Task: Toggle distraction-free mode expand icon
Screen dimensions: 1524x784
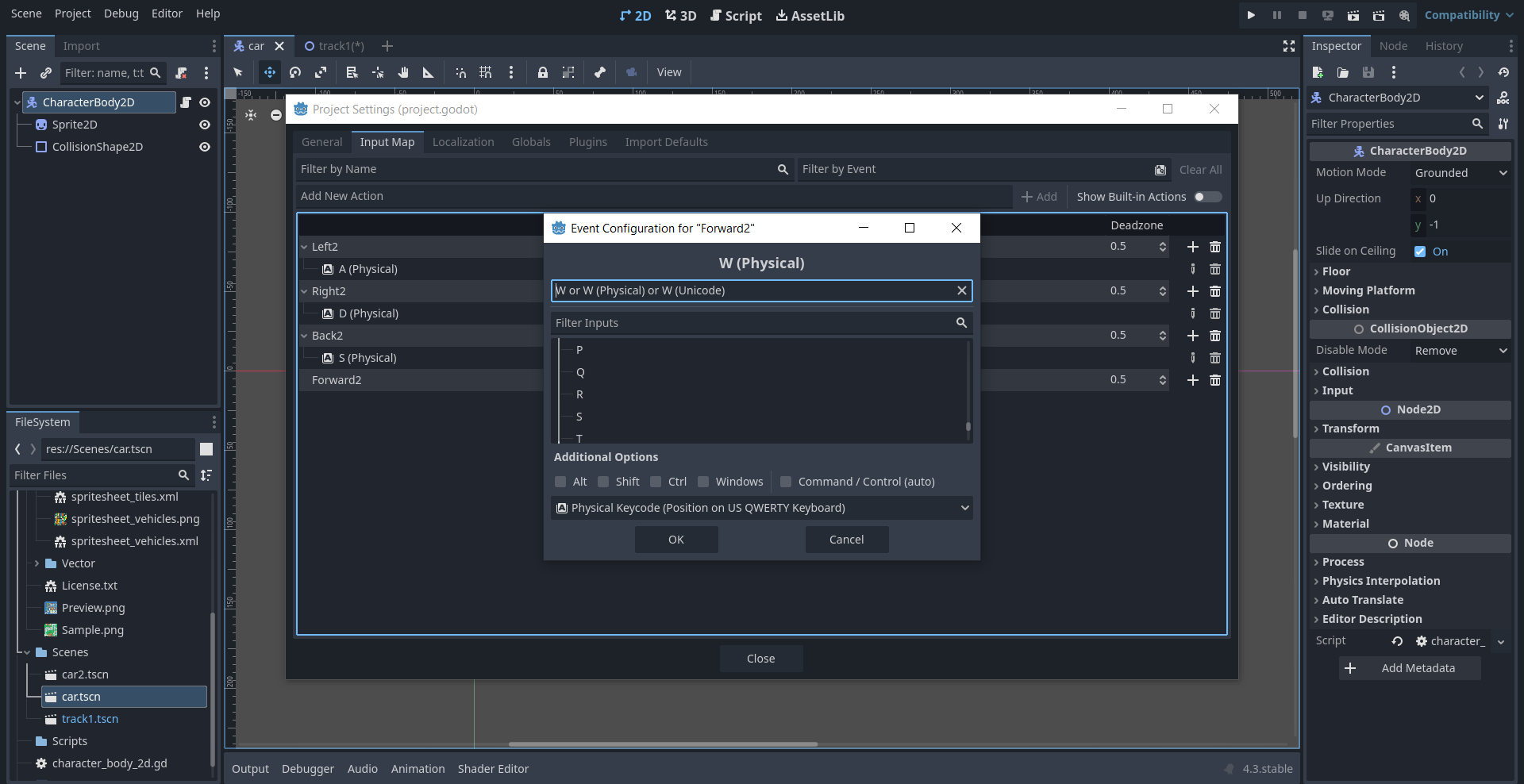Action: 1289,46
